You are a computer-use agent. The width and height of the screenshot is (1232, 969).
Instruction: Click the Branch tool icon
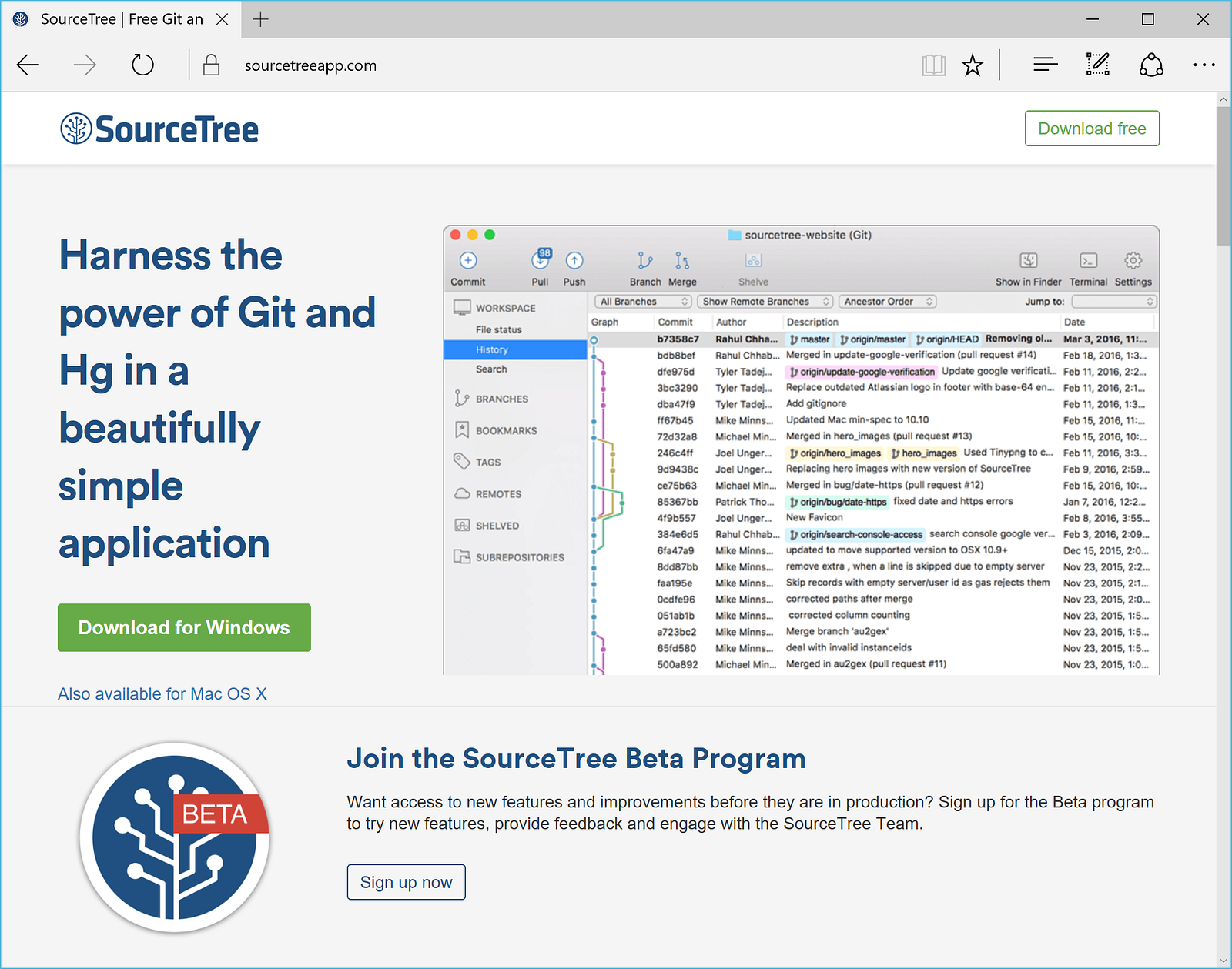click(x=645, y=260)
